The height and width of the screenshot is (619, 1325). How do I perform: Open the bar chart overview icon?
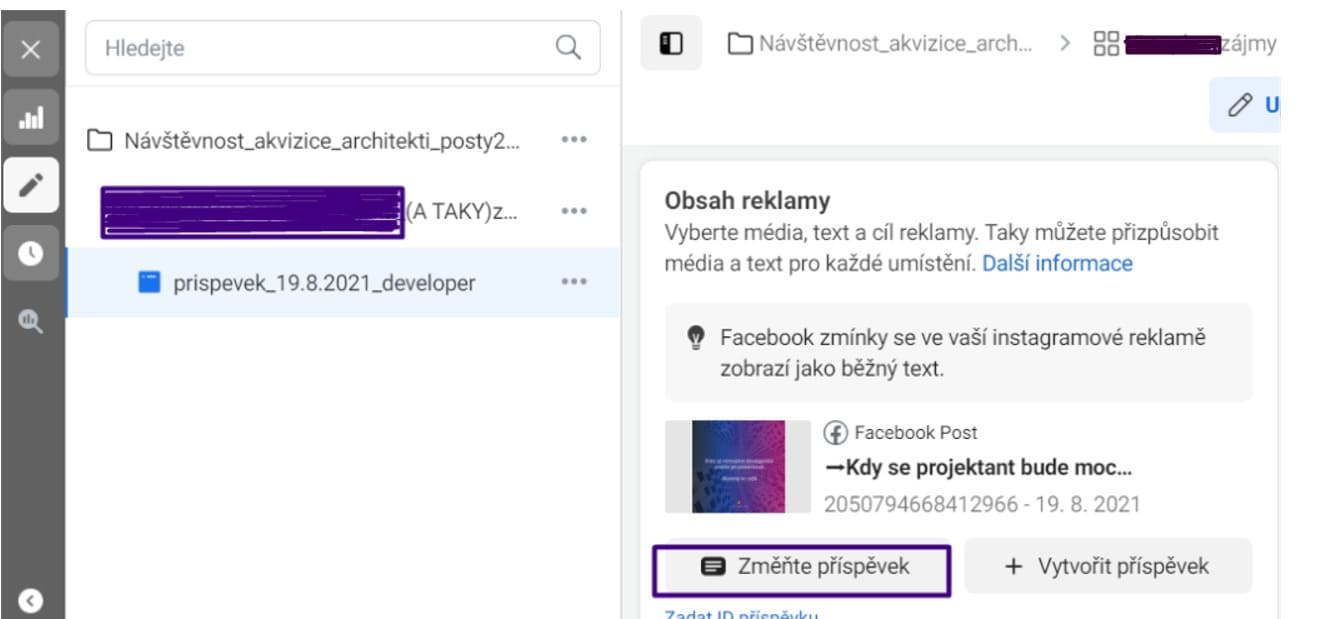[31, 118]
